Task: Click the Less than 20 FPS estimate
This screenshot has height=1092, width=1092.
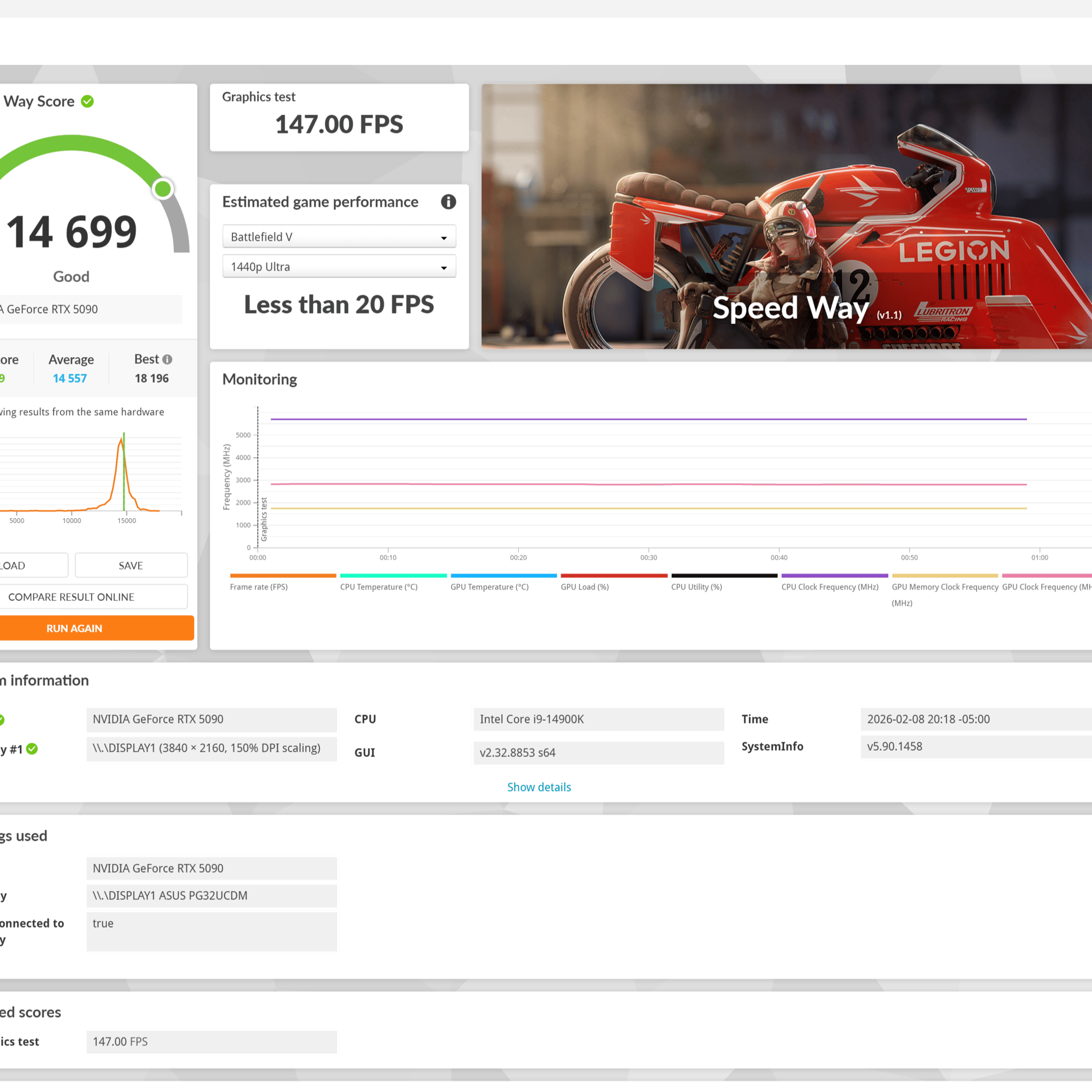Action: click(x=339, y=304)
